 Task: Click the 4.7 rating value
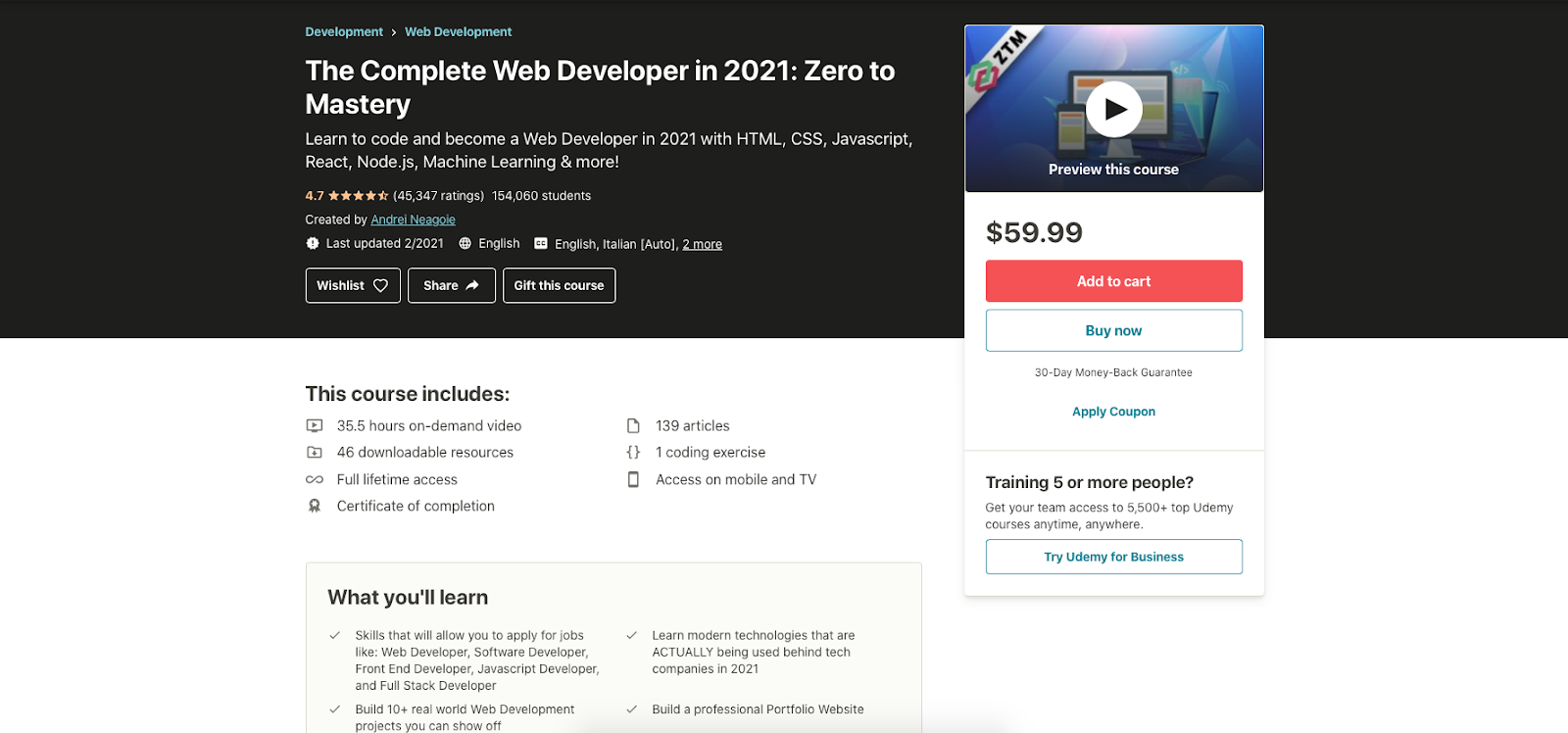[315, 196]
